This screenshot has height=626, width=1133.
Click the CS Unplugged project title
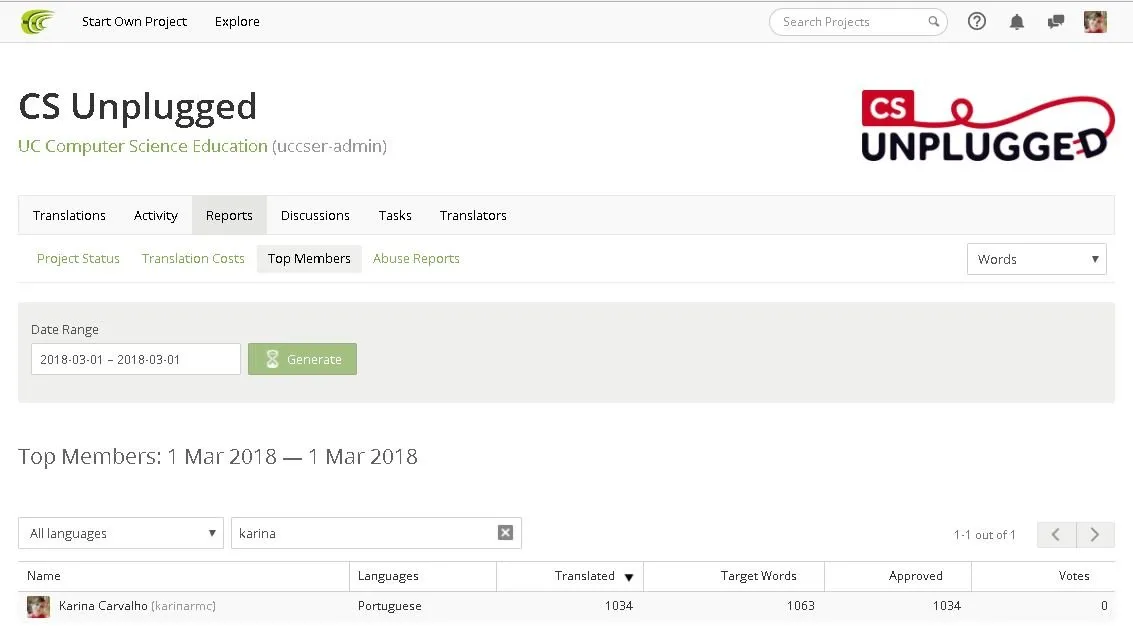(x=137, y=106)
